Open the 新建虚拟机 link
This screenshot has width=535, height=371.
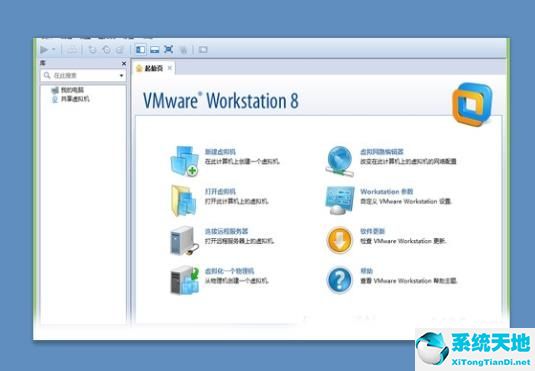(x=220, y=152)
